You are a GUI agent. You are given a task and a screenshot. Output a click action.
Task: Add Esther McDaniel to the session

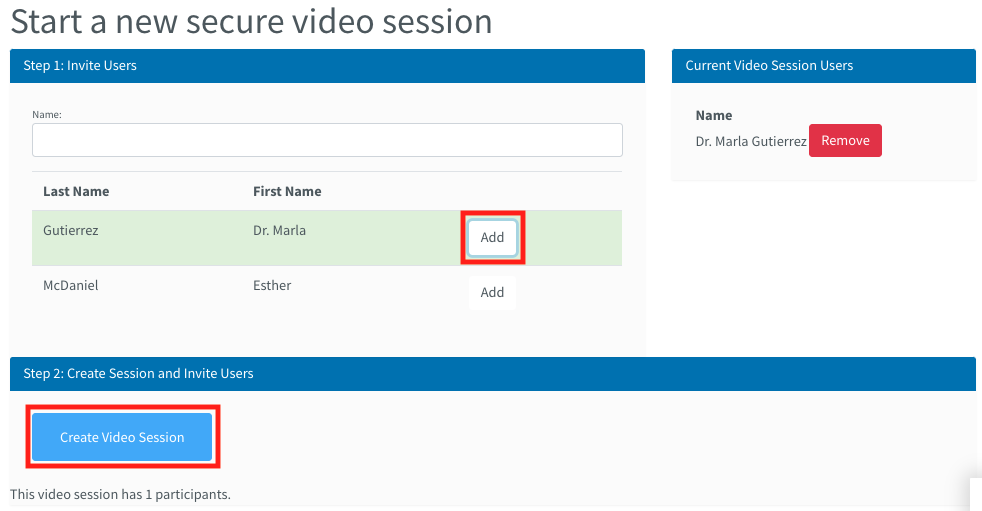[x=492, y=292]
